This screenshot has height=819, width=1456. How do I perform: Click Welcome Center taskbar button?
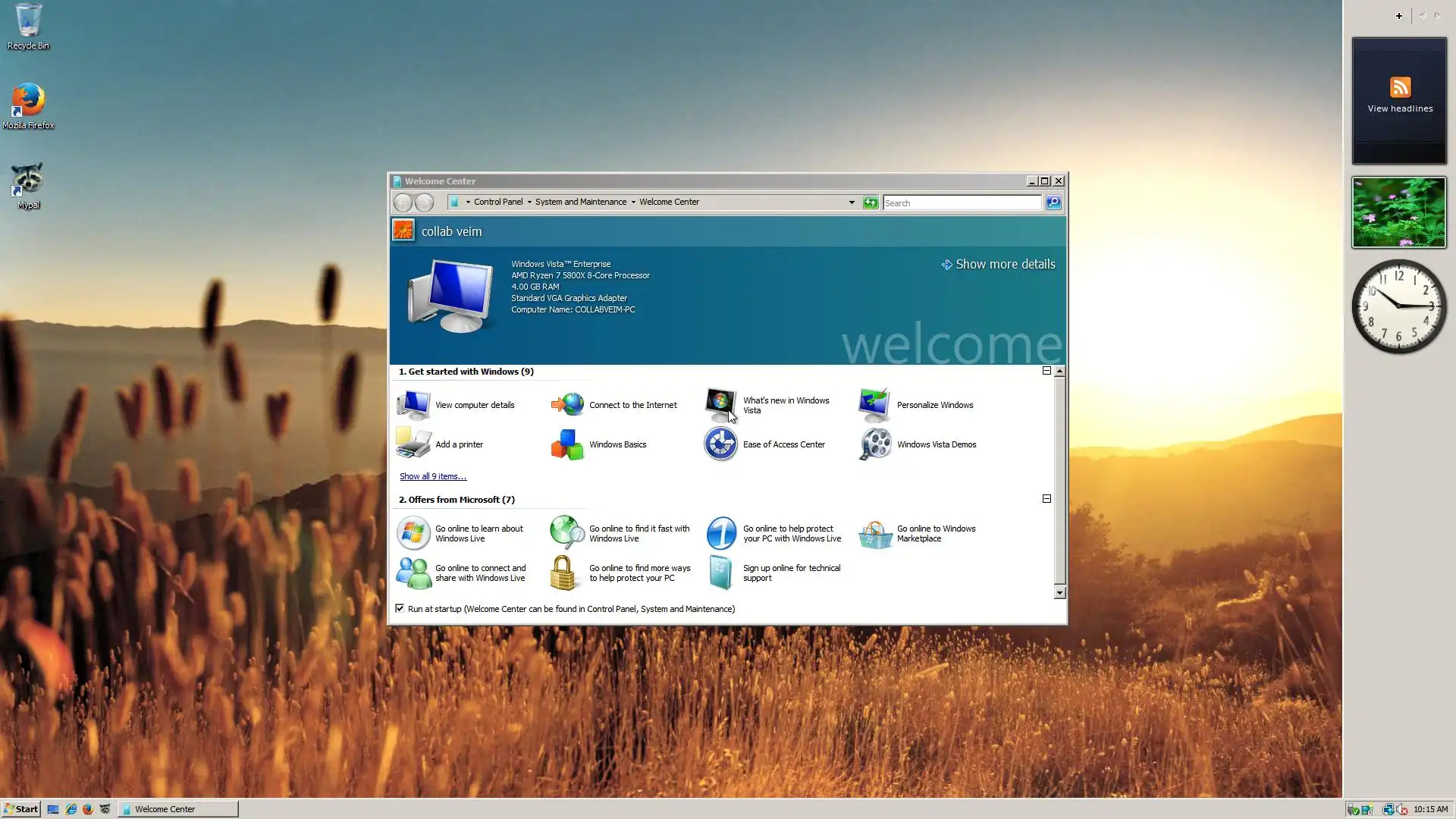(x=179, y=809)
